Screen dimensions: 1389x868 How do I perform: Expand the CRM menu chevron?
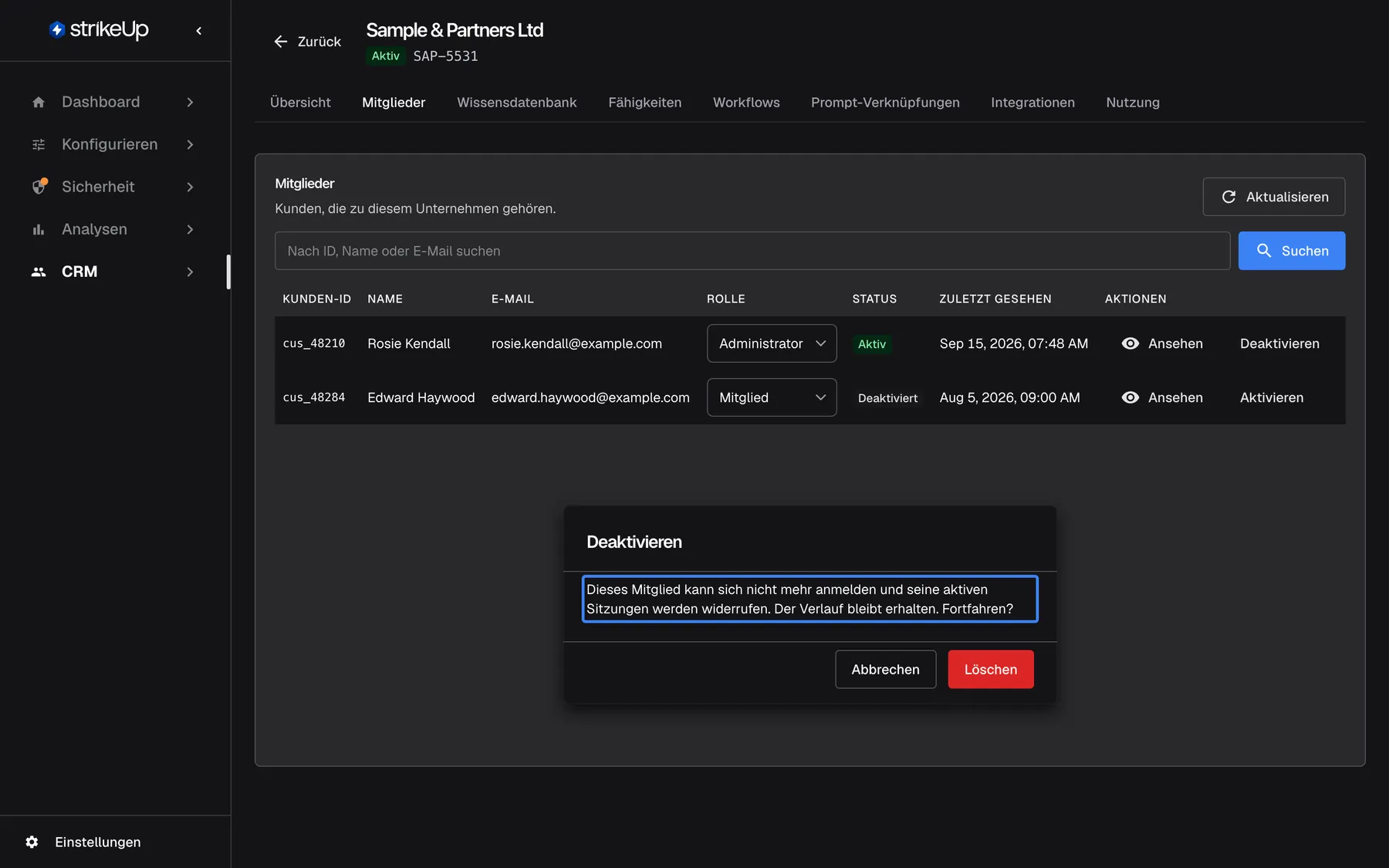[190, 272]
